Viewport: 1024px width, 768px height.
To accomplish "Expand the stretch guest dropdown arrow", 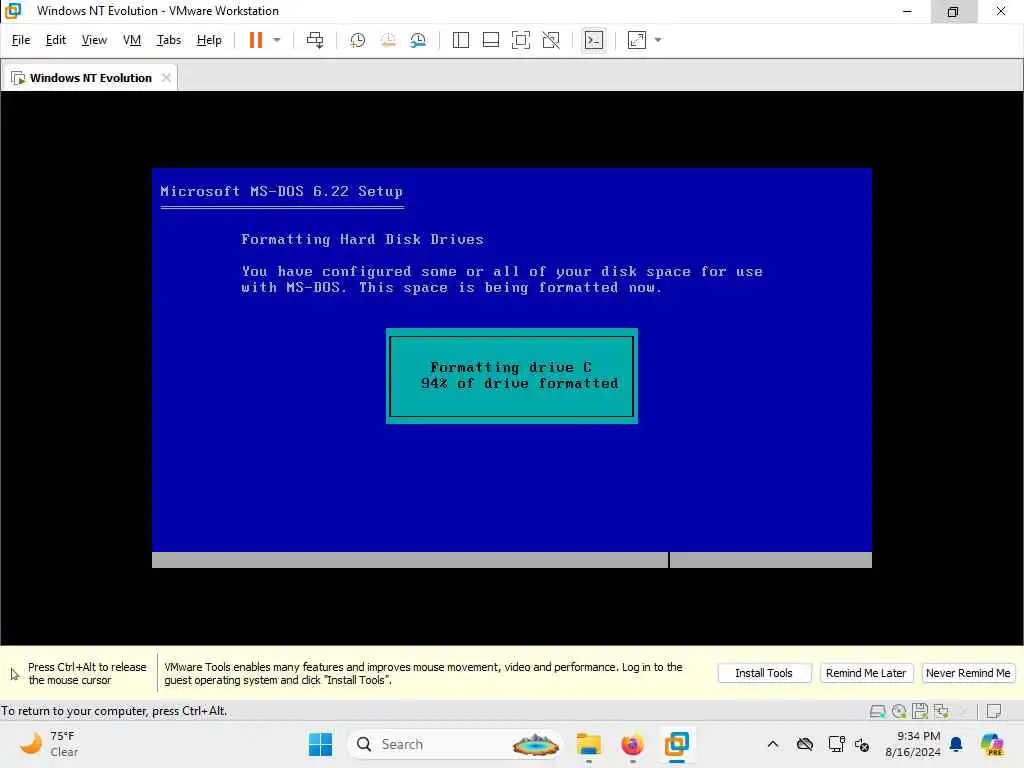I will 658,40.
